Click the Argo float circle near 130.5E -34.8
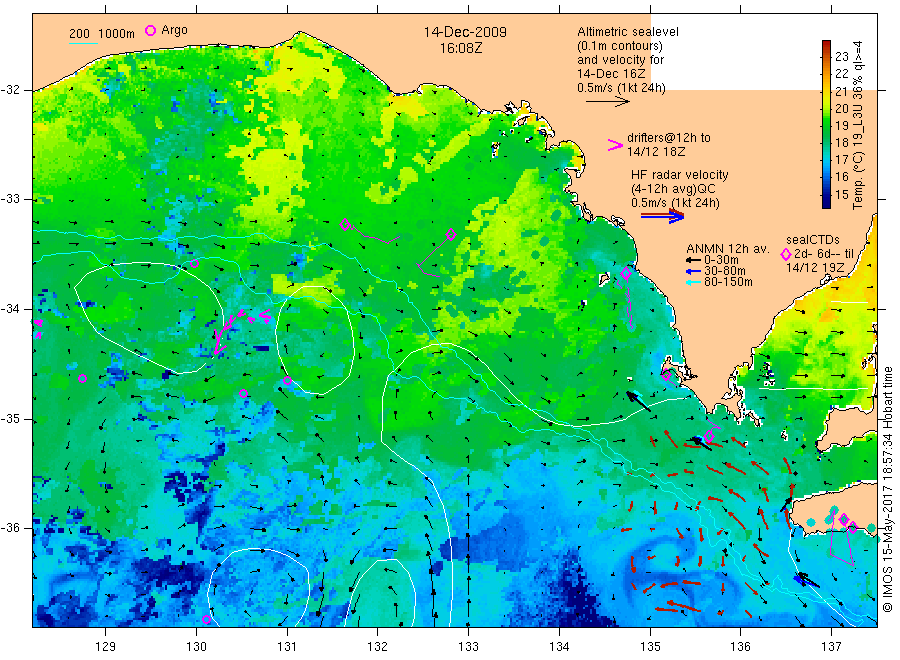900x660 pixels. click(x=243, y=393)
